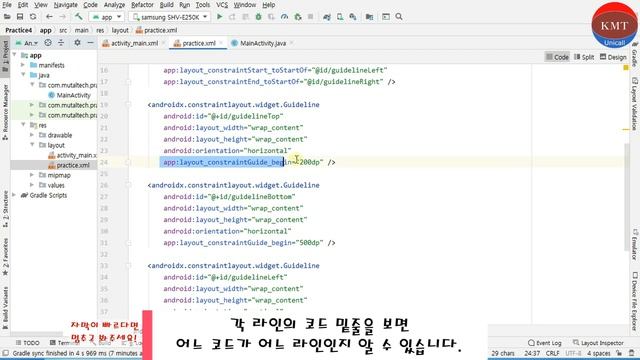Switch editor to Split view
This screenshot has height=360, width=640.
[x=584, y=57]
